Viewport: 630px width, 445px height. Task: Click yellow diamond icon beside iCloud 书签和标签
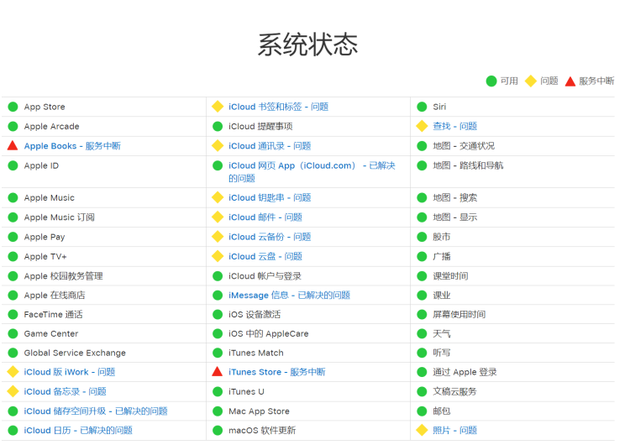[x=217, y=106]
